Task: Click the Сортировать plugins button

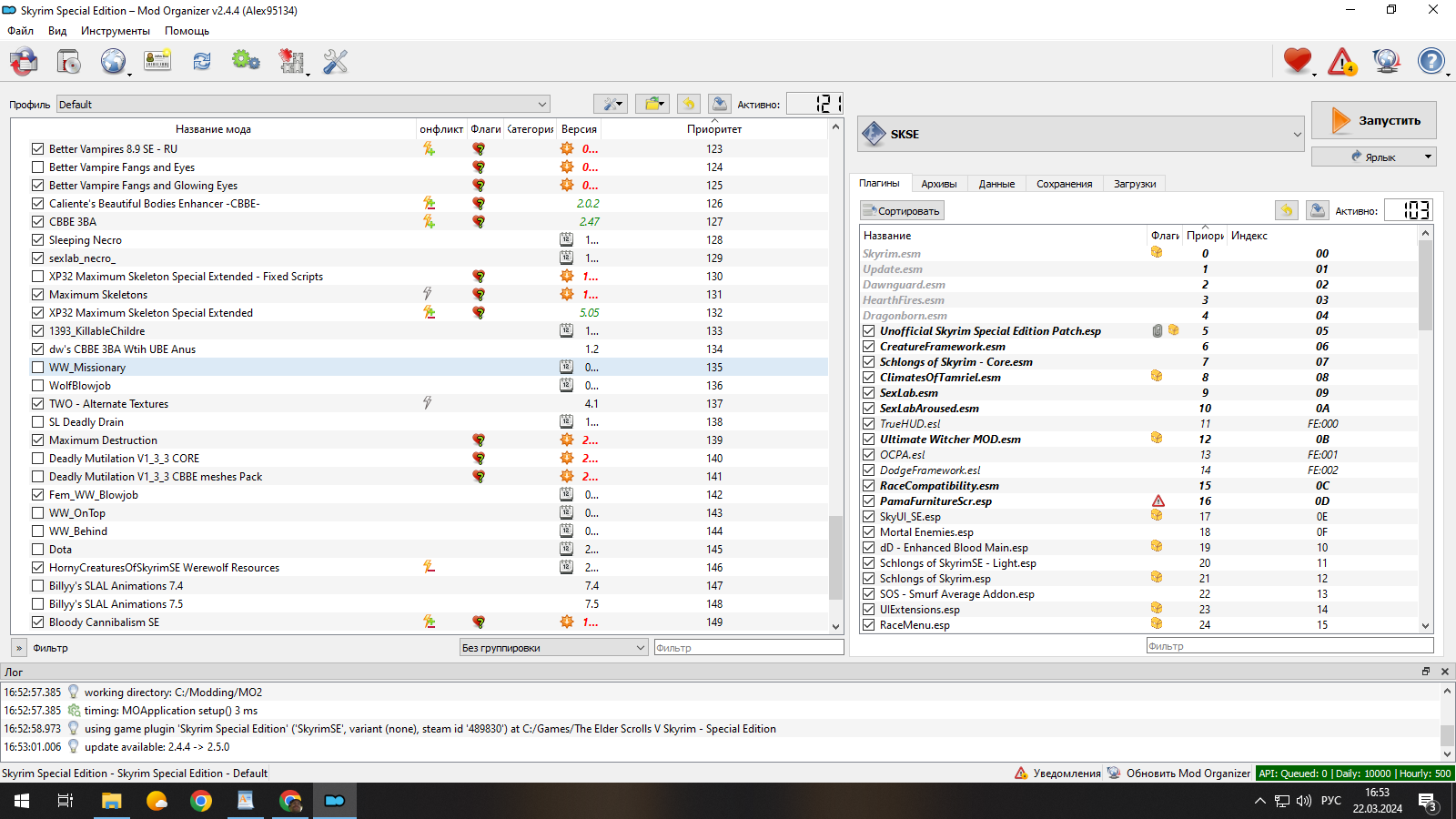Action: pyautogui.click(x=902, y=211)
